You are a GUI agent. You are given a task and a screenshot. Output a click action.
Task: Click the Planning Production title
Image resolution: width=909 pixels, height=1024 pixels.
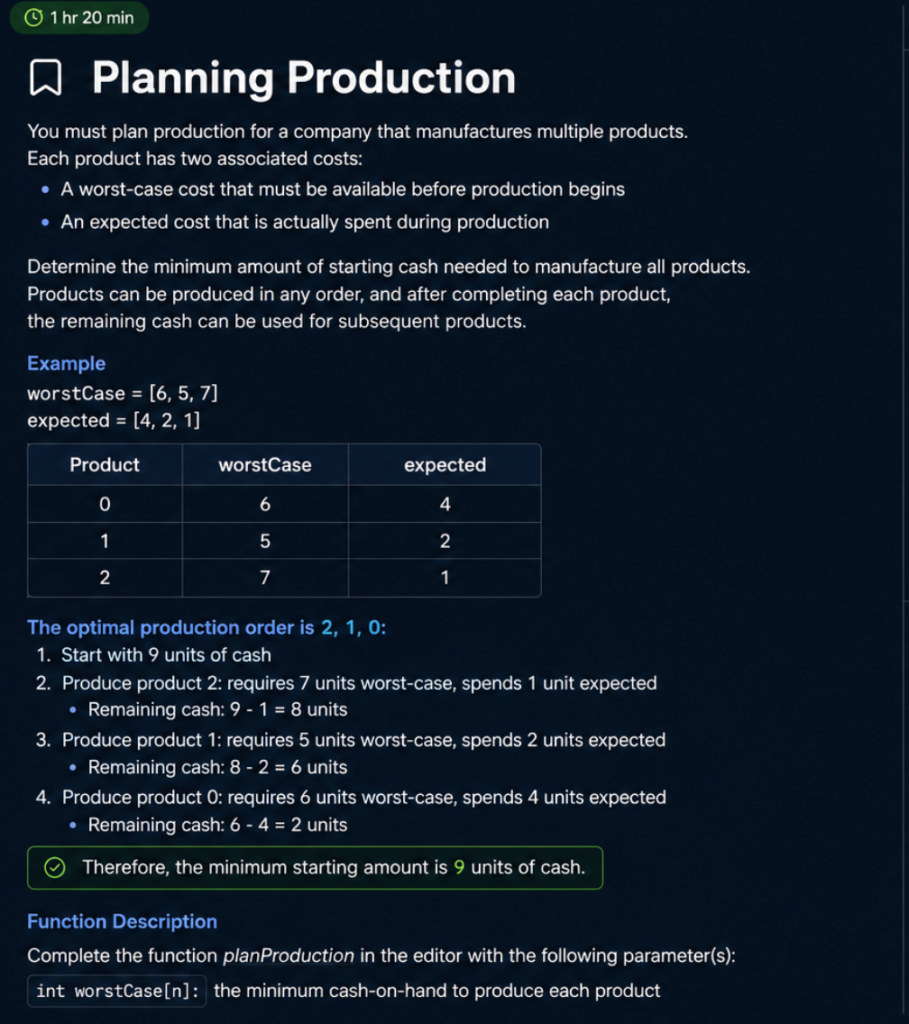(304, 78)
